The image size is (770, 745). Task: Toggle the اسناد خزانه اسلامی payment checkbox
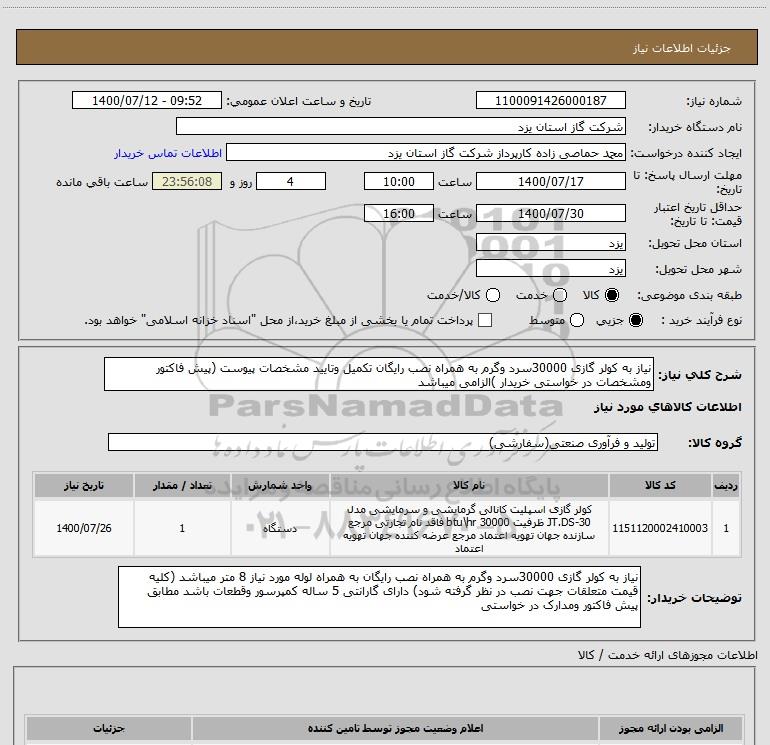pyautogui.click(x=485, y=320)
